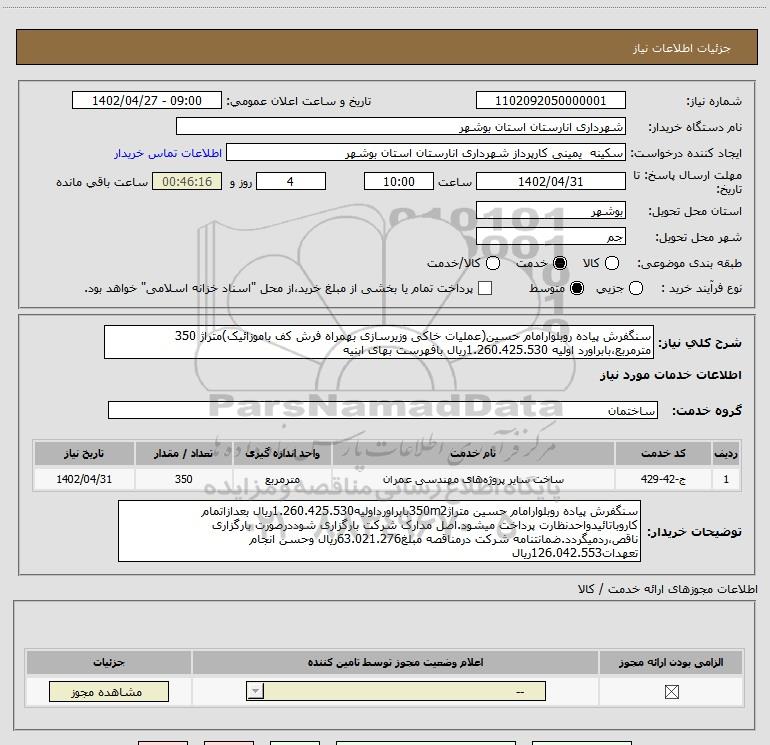Click the requester field سکینه یمینی
770x745 pixels.
pos(426,152)
